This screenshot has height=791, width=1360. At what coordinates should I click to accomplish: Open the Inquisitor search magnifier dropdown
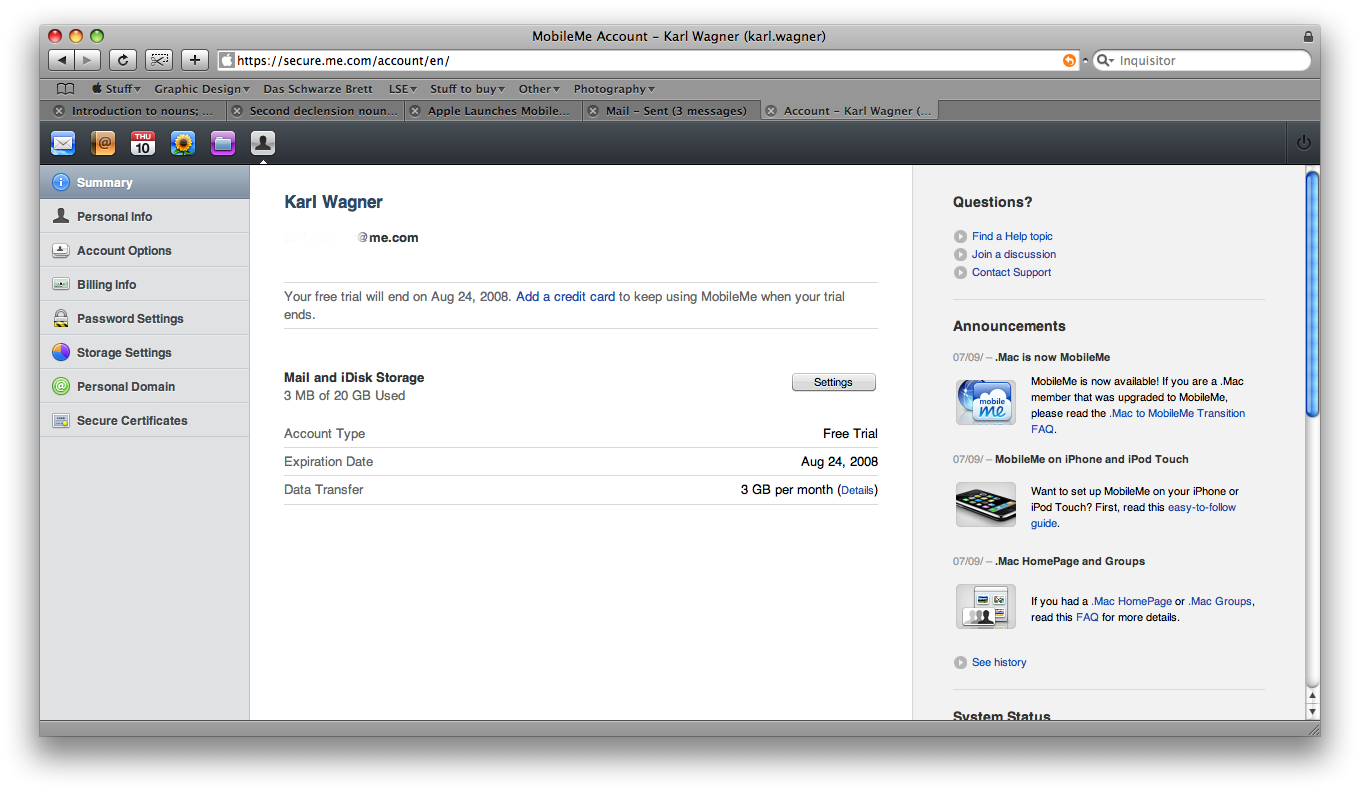[x=1106, y=61]
